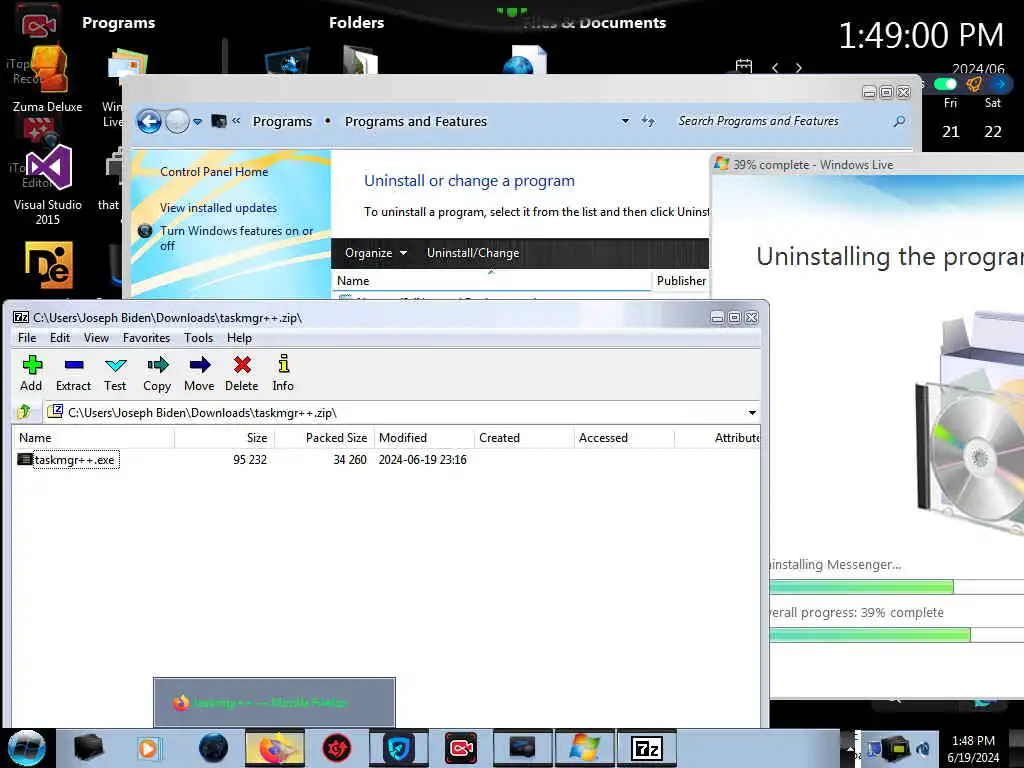
Task: Open the File menu in 7-Zip
Action: pyautogui.click(x=27, y=338)
